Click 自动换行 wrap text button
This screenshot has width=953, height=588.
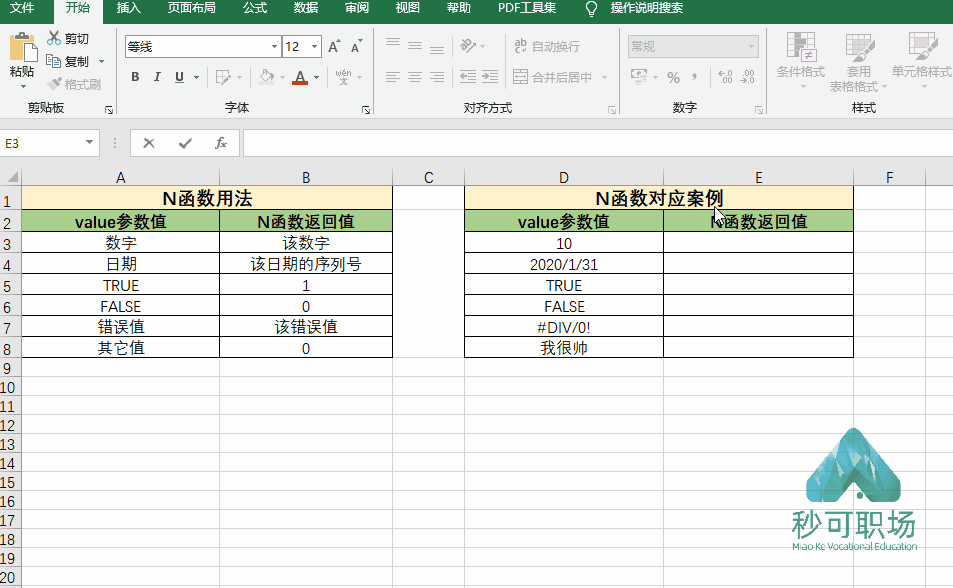[x=547, y=46]
